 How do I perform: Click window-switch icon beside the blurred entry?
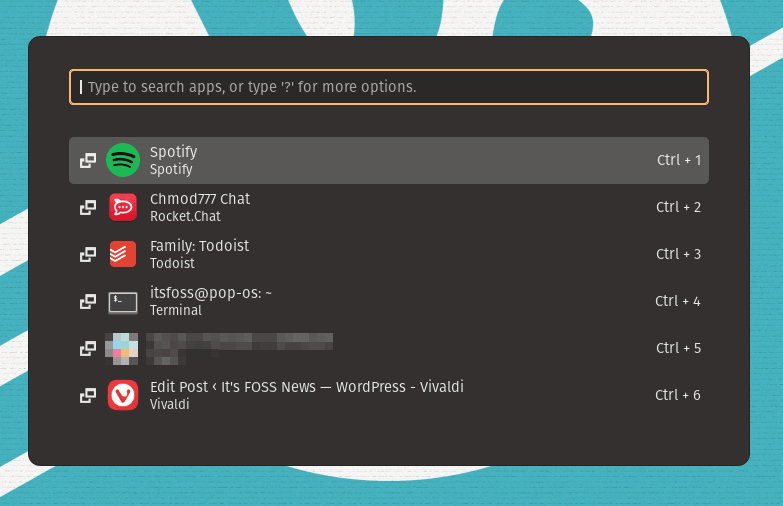coord(88,348)
